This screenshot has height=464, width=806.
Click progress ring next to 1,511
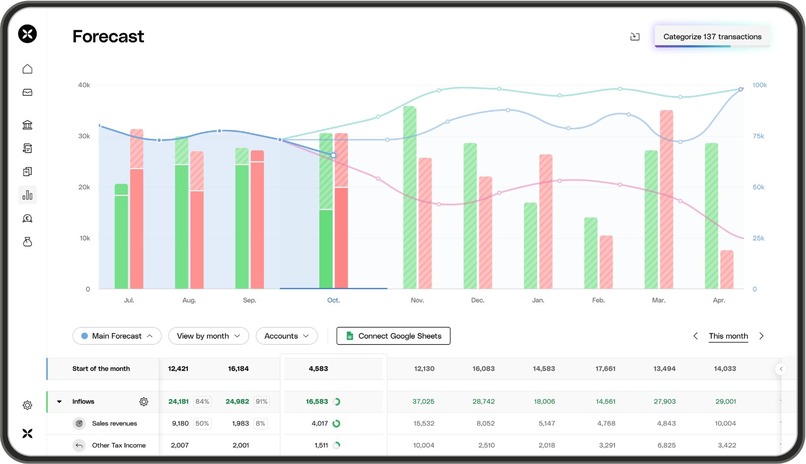336,446
